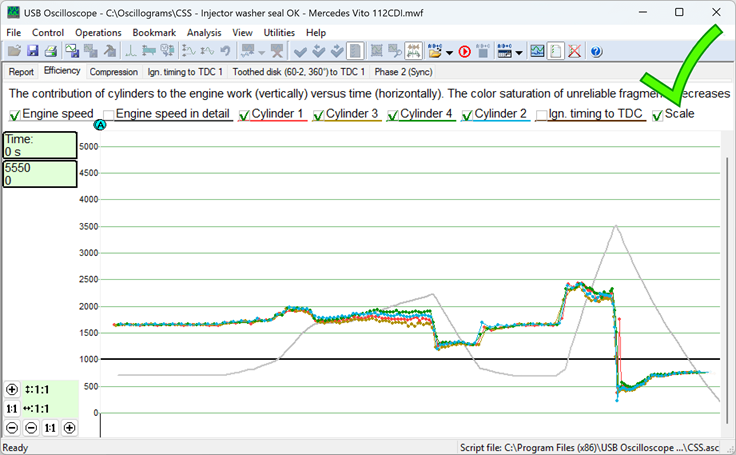Click the bottom-left zoom out minus button
736x455 pixels.
click(x=12, y=427)
